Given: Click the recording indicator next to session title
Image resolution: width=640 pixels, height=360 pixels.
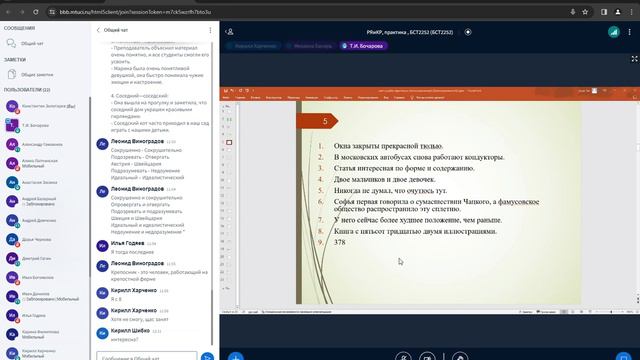Looking at the screenshot, I should point(468,32).
